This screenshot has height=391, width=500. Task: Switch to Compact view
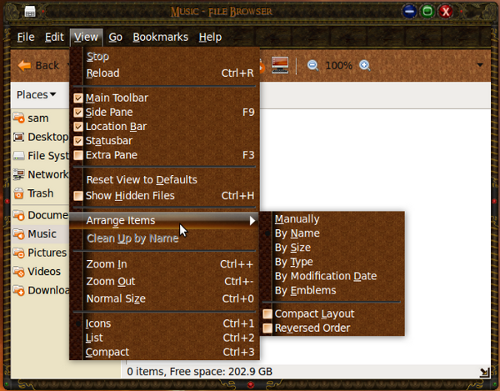coord(164,352)
